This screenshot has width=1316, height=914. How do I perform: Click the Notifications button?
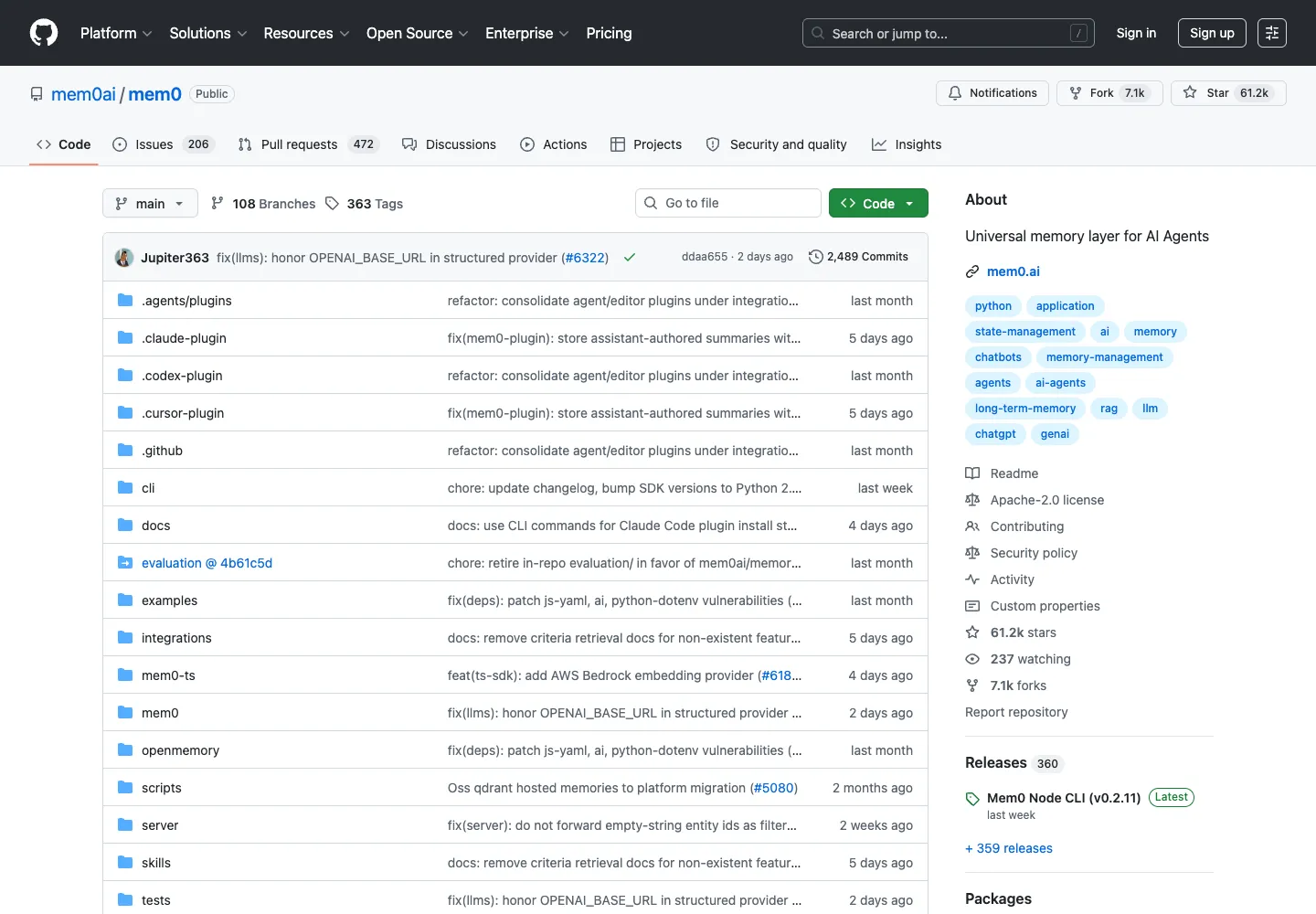992,93
